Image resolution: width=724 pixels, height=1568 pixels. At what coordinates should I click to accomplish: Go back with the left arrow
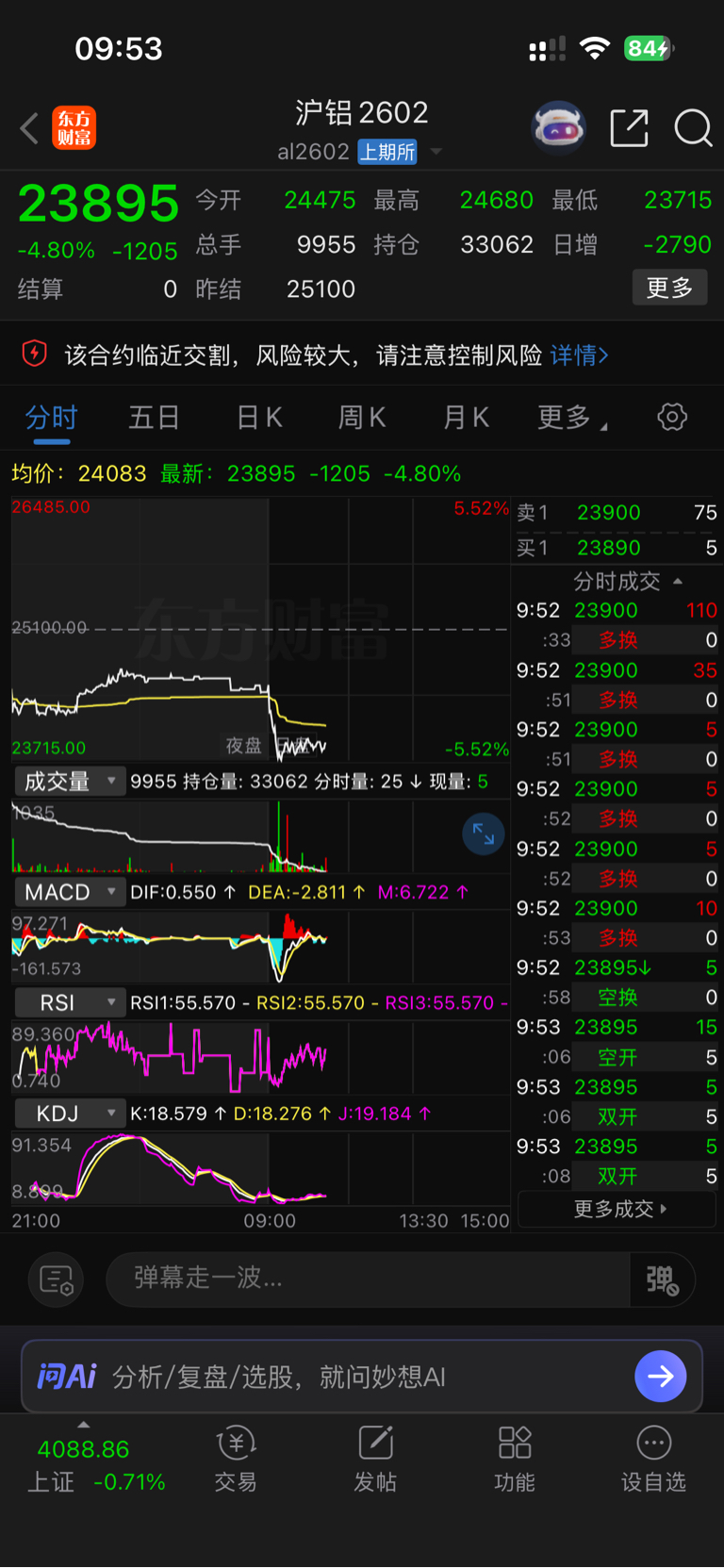[x=29, y=128]
